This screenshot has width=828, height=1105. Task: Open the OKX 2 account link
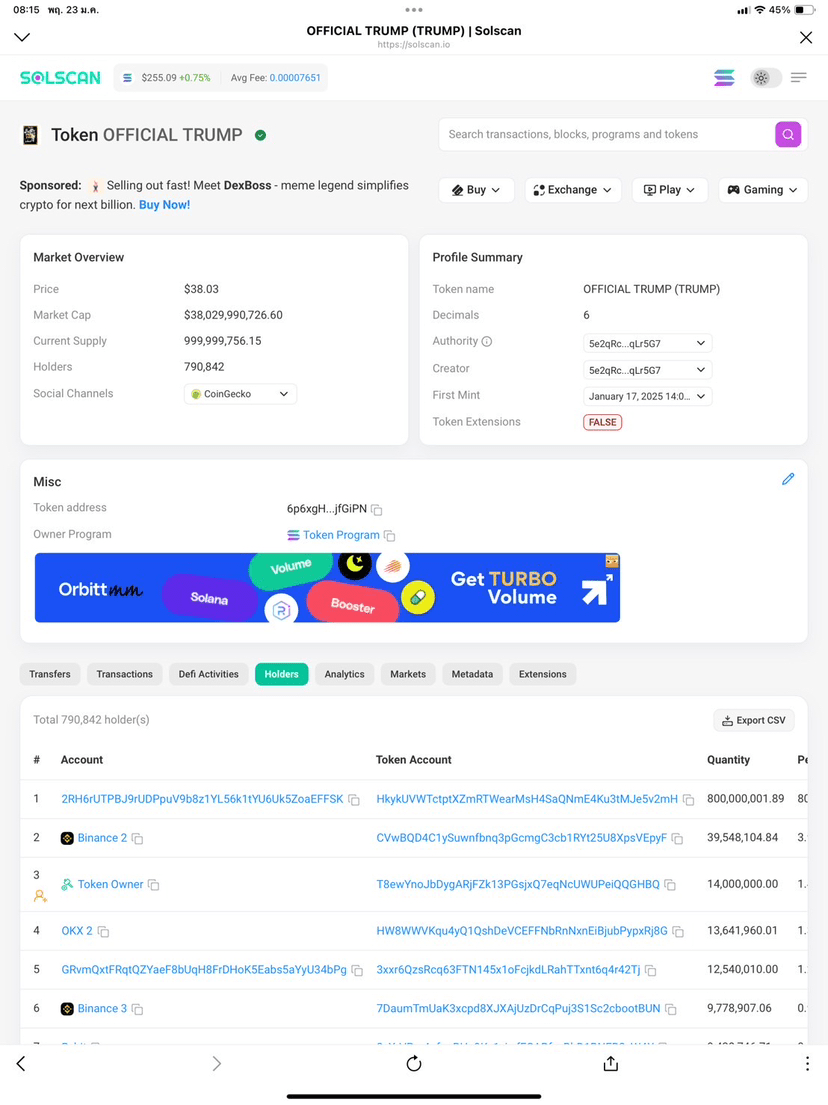[x=77, y=931]
